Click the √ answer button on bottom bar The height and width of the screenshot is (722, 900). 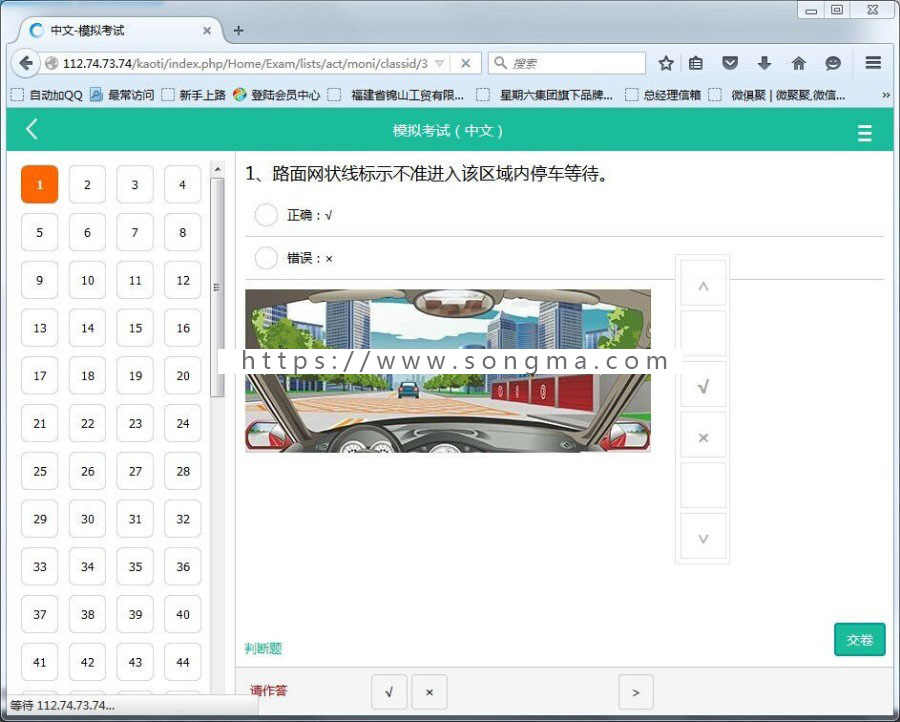[x=389, y=691]
